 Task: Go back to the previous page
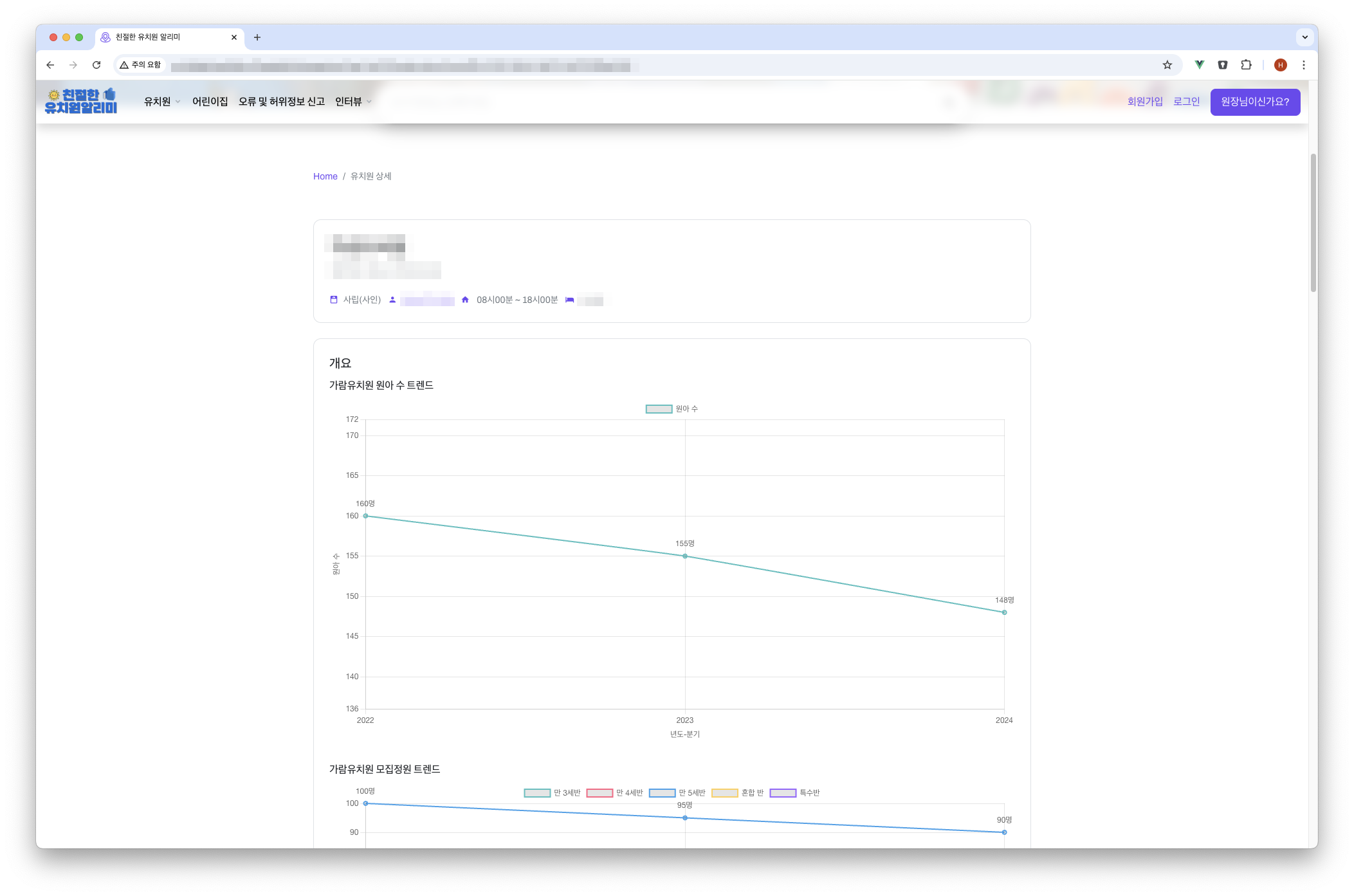(50, 65)
